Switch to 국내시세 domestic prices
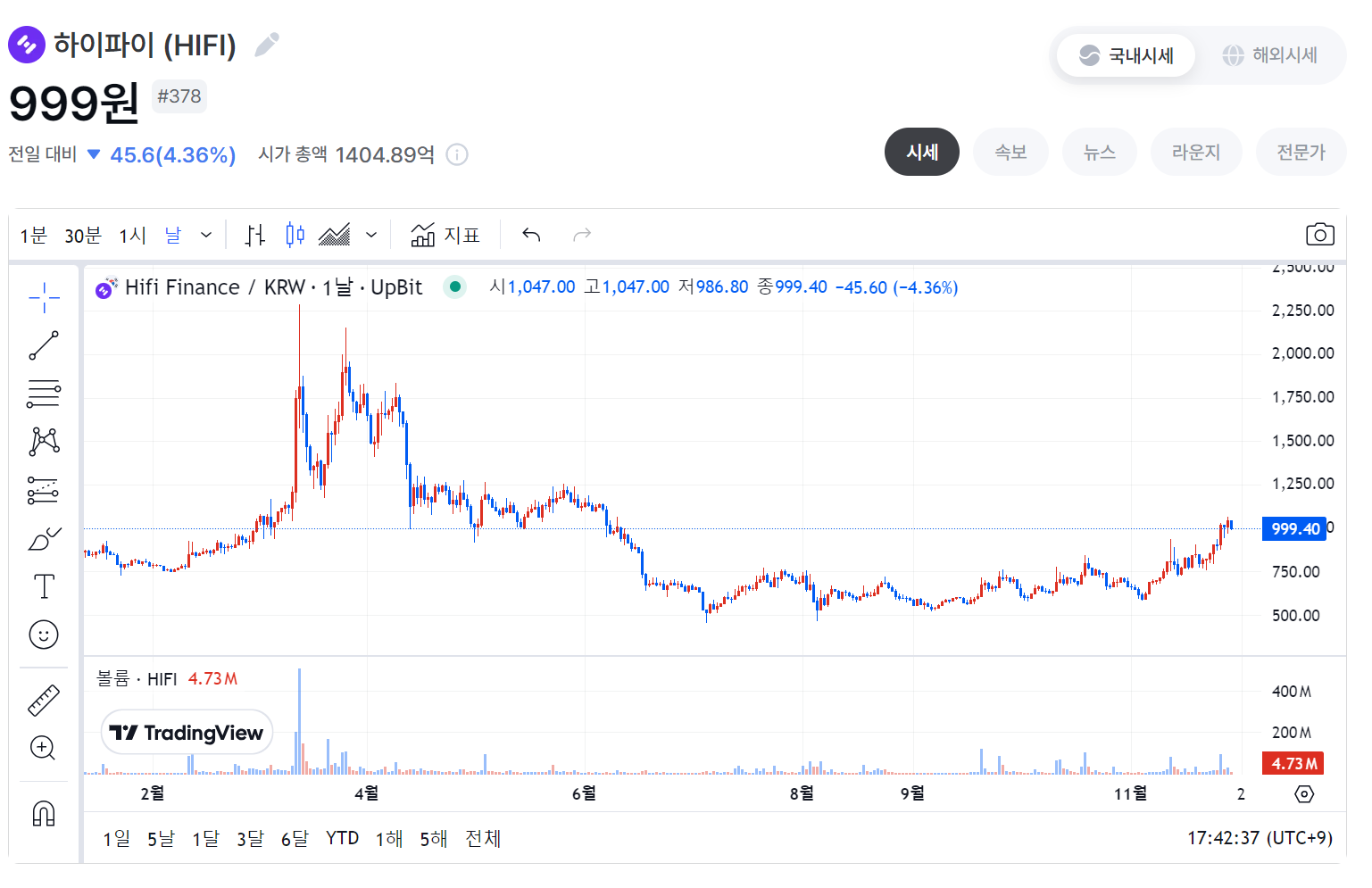Image resolution: width=1372 pixels, height=888 pixels. pos(1126,55)
